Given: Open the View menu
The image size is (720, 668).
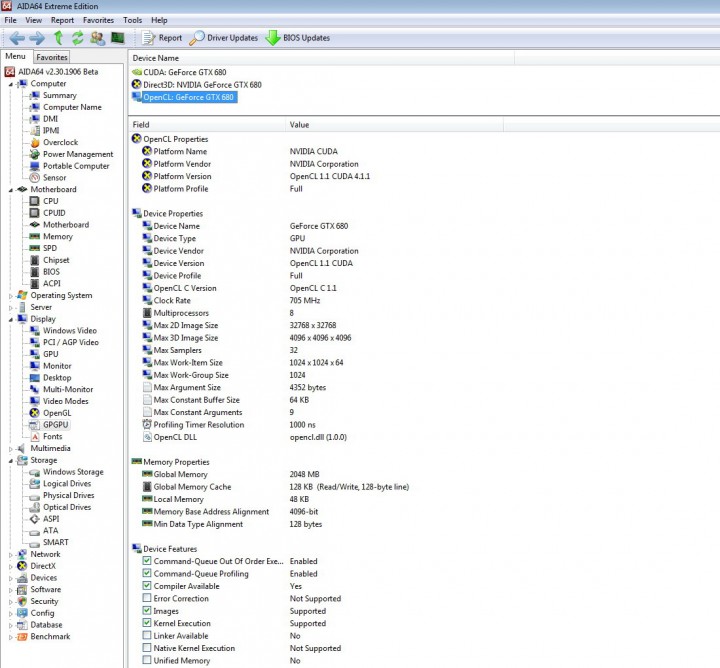Looking at the screenshot, I should point(33,20).
